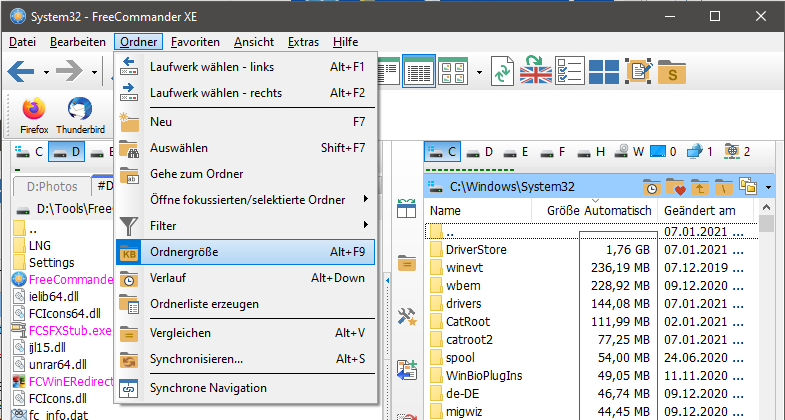
Task: Launch Thunderbird from the toolbar
Action: click(80, 111)
